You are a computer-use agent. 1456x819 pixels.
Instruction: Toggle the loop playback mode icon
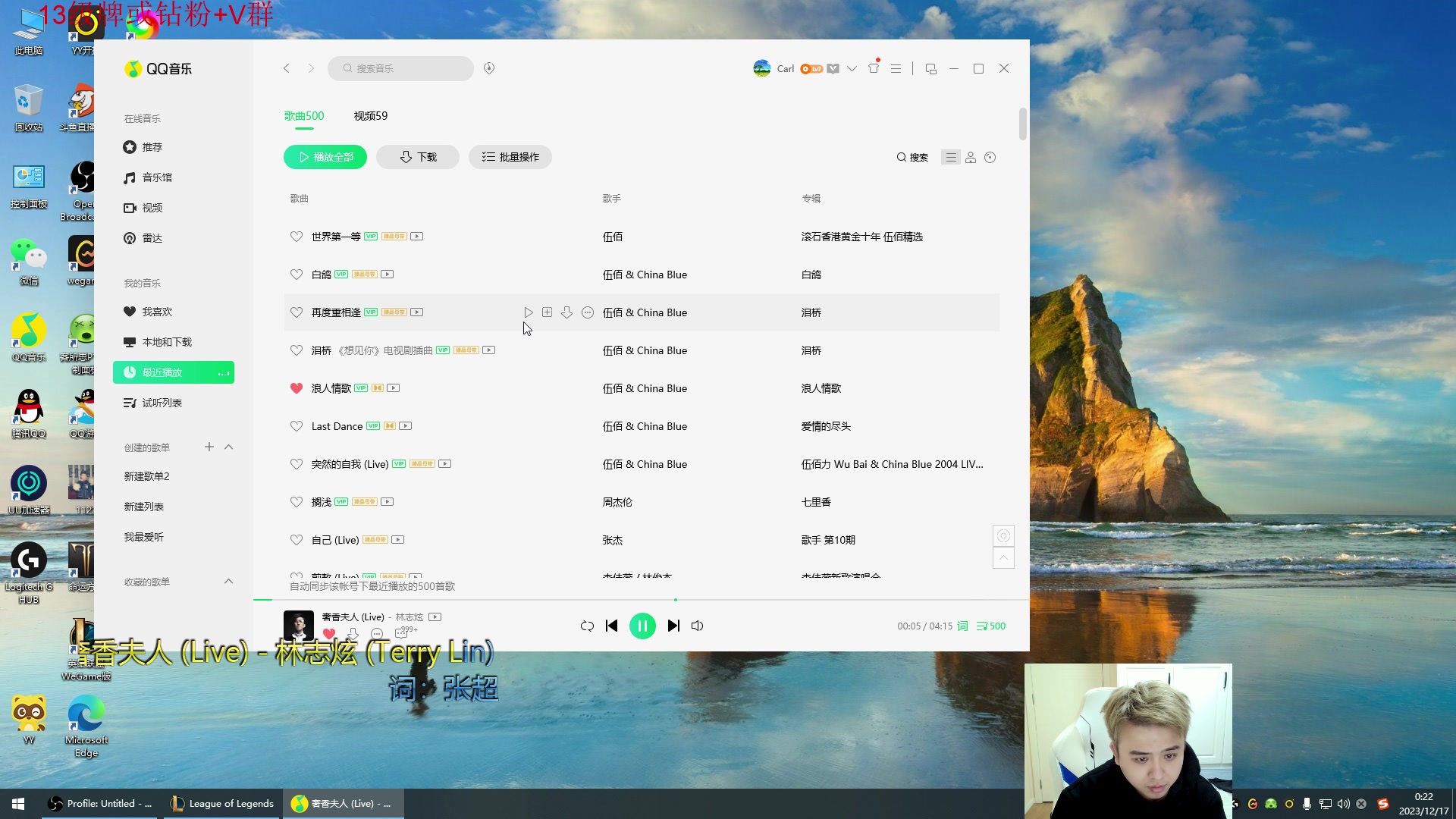[587, 626]
